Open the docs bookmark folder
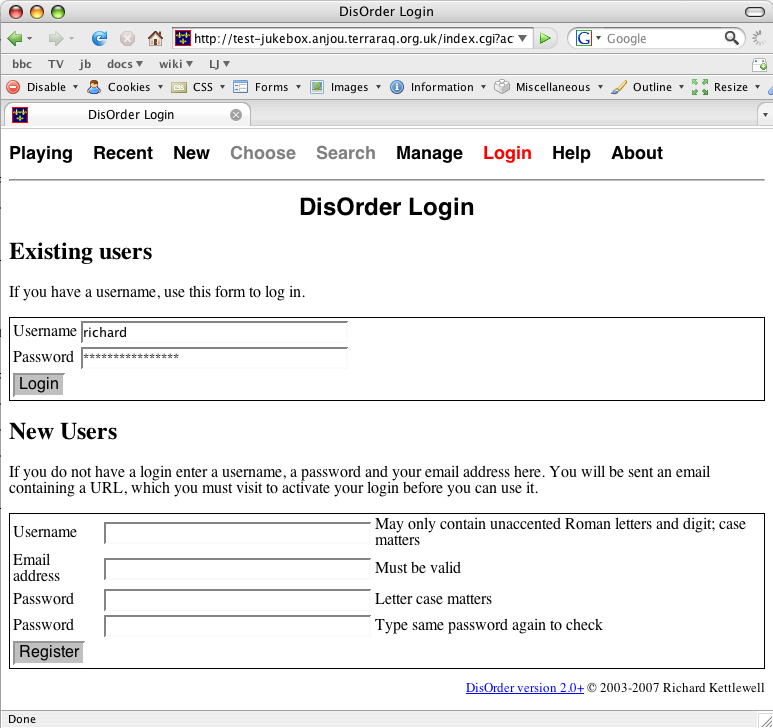773x728 pixels. [122, 64]
